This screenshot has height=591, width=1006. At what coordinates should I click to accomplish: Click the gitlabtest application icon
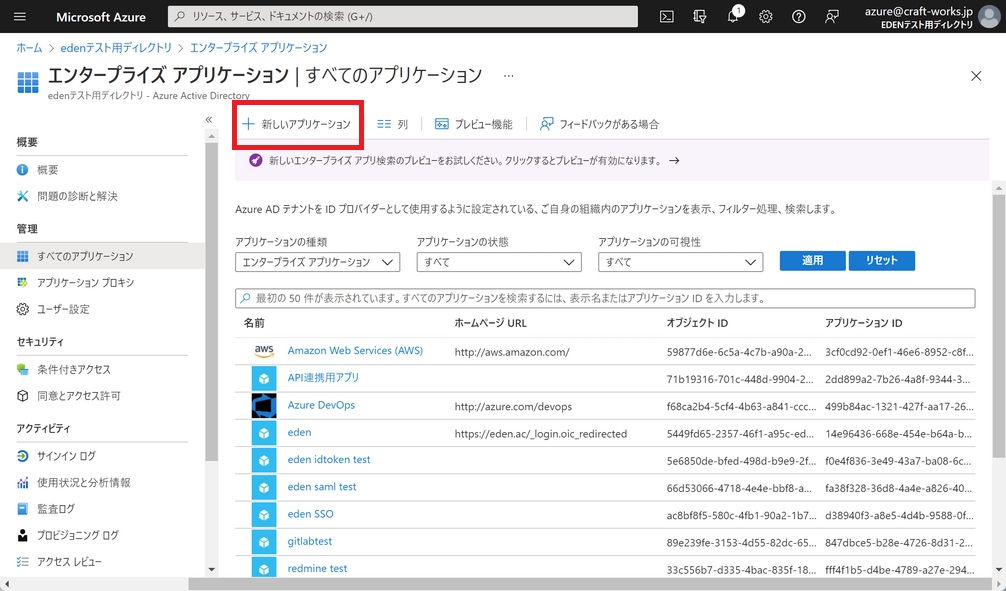tap(264, 542)
